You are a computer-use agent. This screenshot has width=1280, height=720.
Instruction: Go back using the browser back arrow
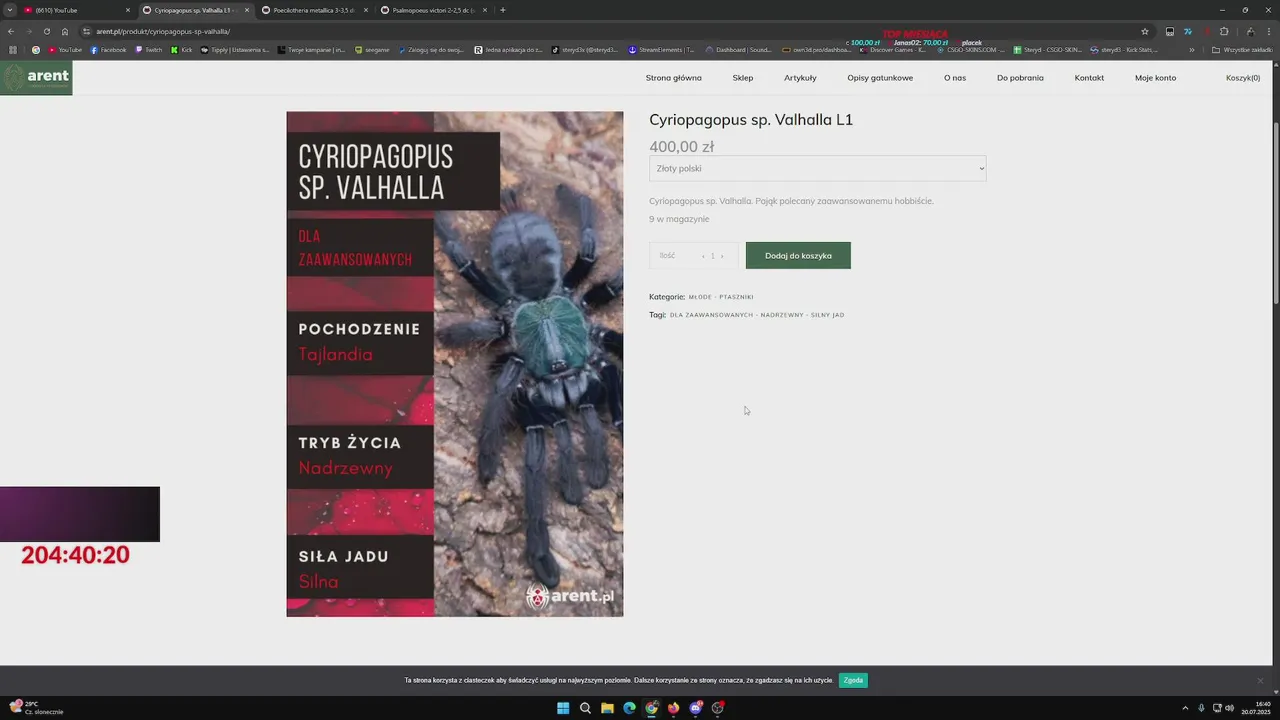11,31
